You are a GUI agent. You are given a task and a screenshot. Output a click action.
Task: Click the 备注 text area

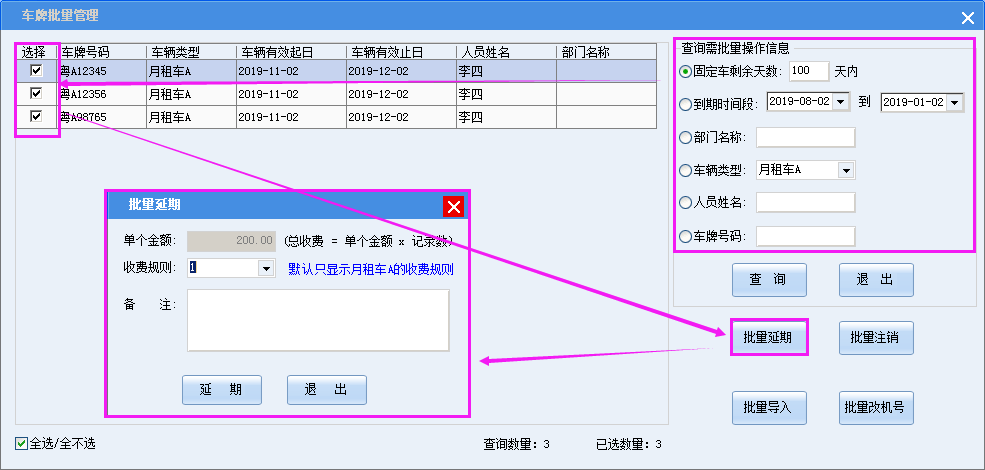coord(318,320)
